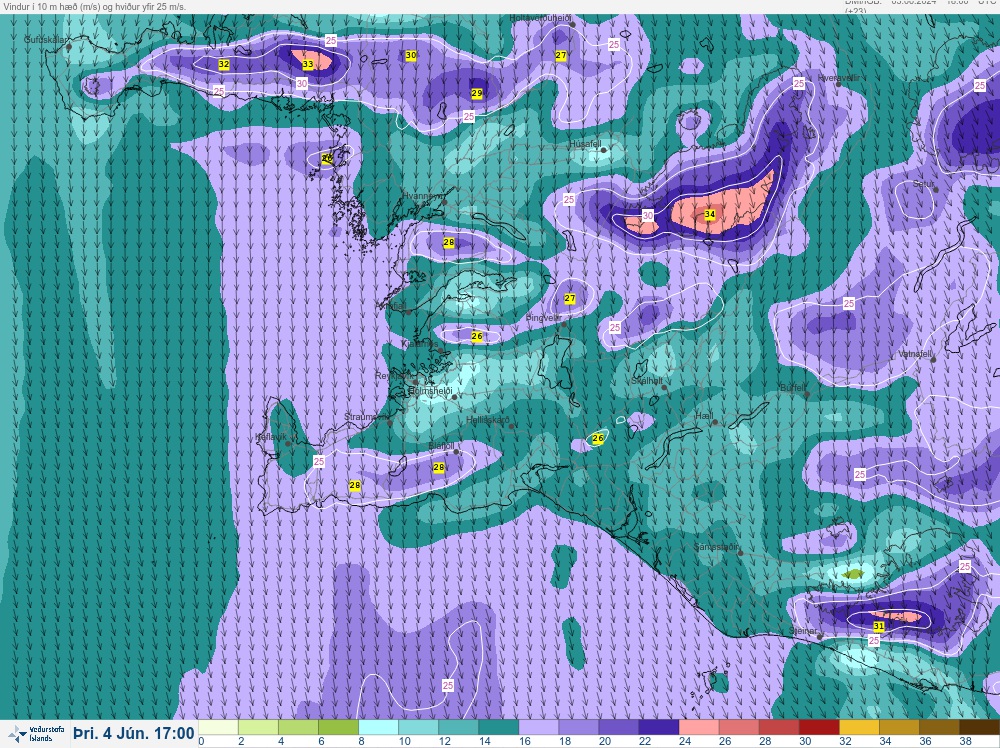Select the light cyan 8–10 m/s legend swatch
Viewport: 1000px width, 748px height.
click(x=378, y=728)
